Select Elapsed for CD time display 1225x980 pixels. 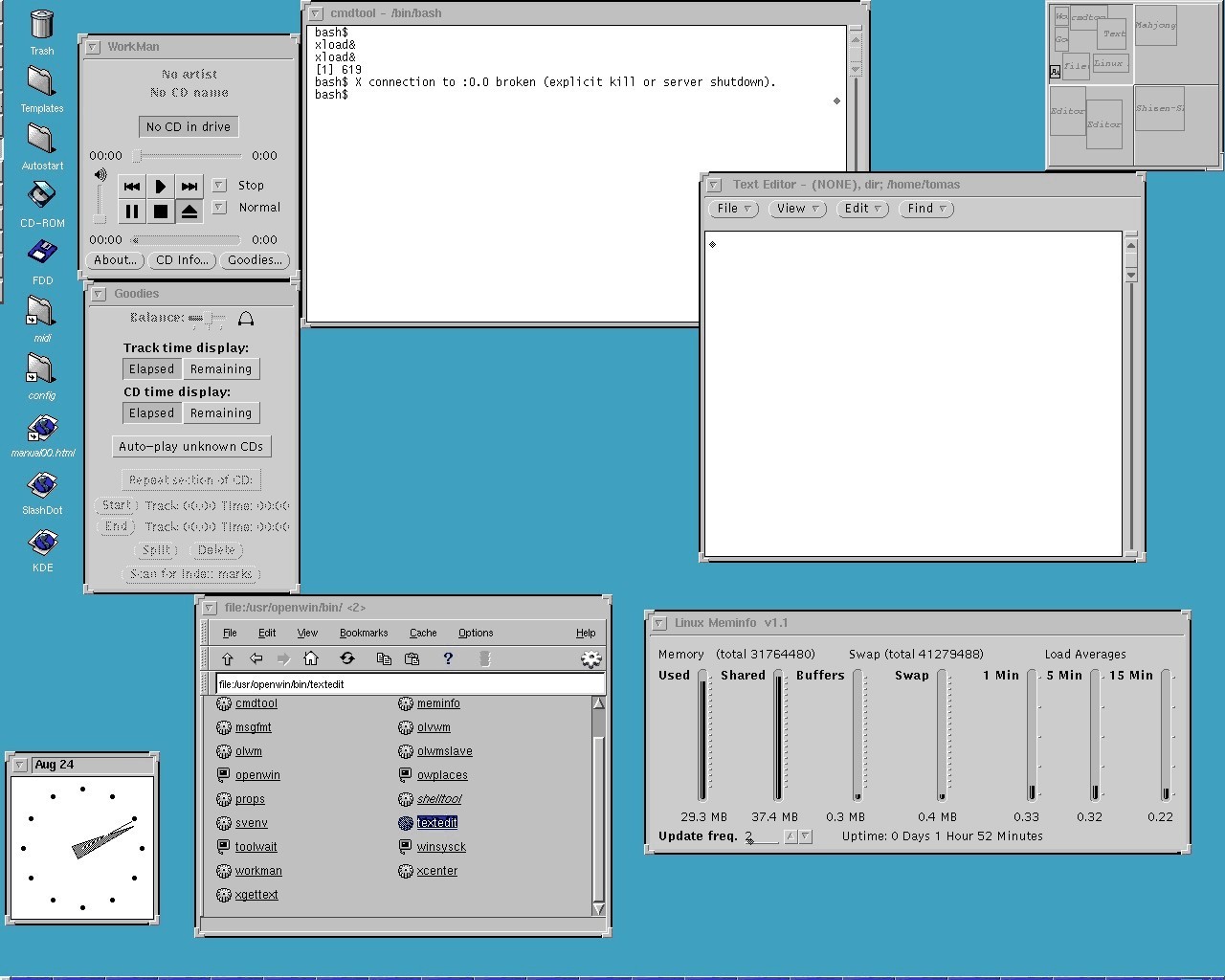pyautogui.click(x=151, y=413)
